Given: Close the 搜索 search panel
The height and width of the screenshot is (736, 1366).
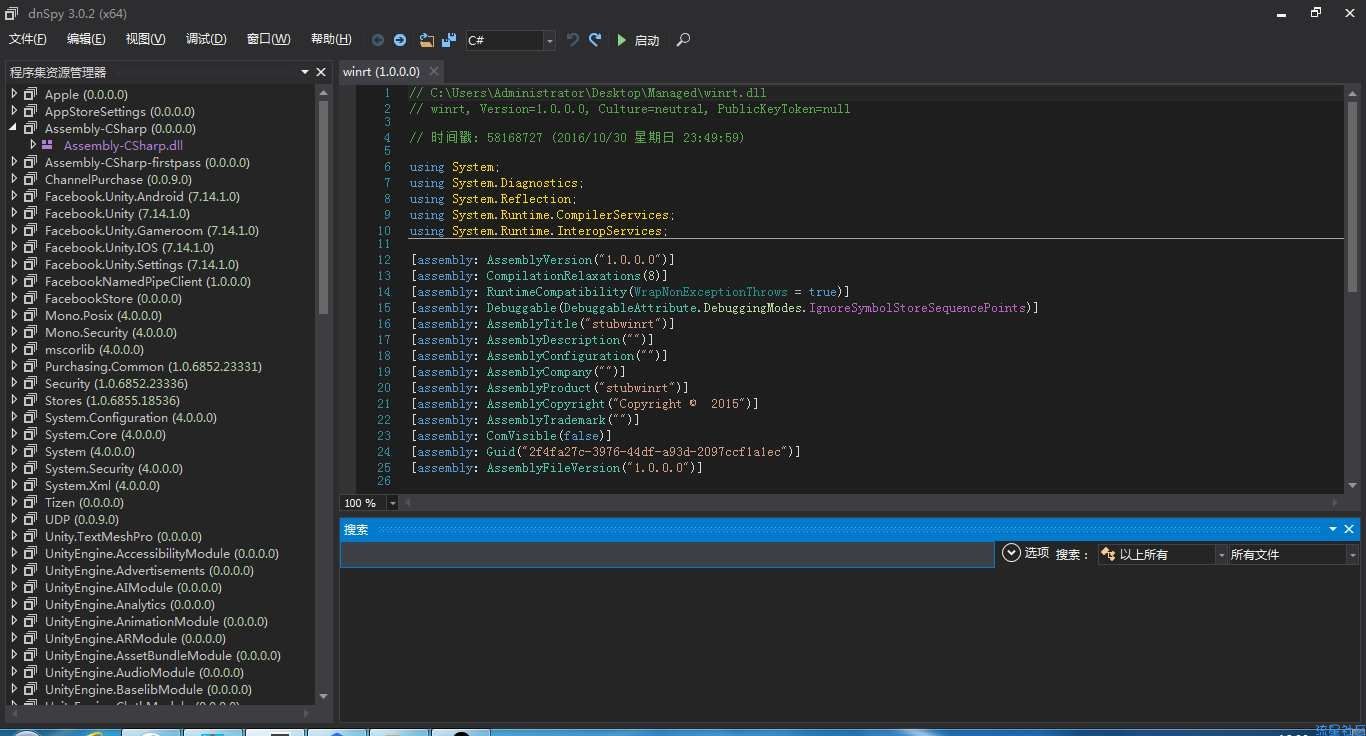Looking at the screenshot, I should [x=1349, y=529].
